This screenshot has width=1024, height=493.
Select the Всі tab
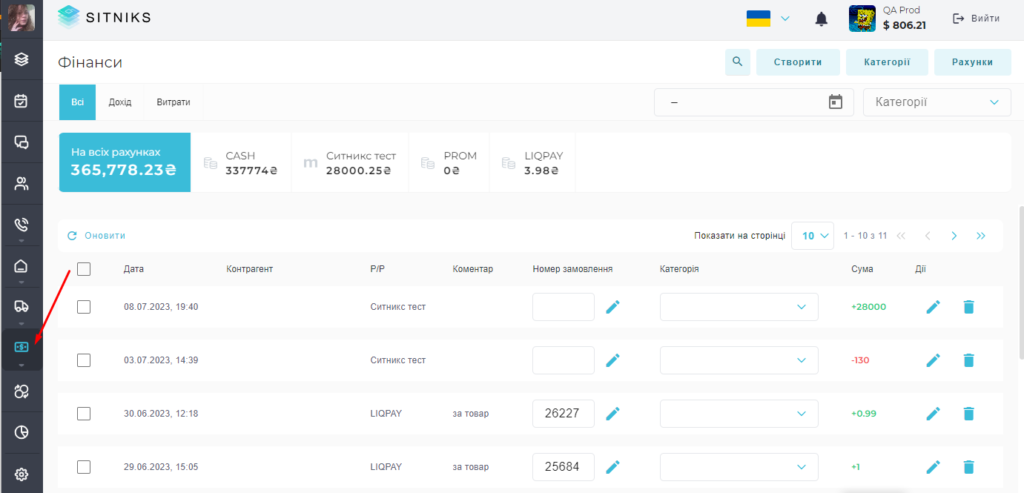pos(78,103)
